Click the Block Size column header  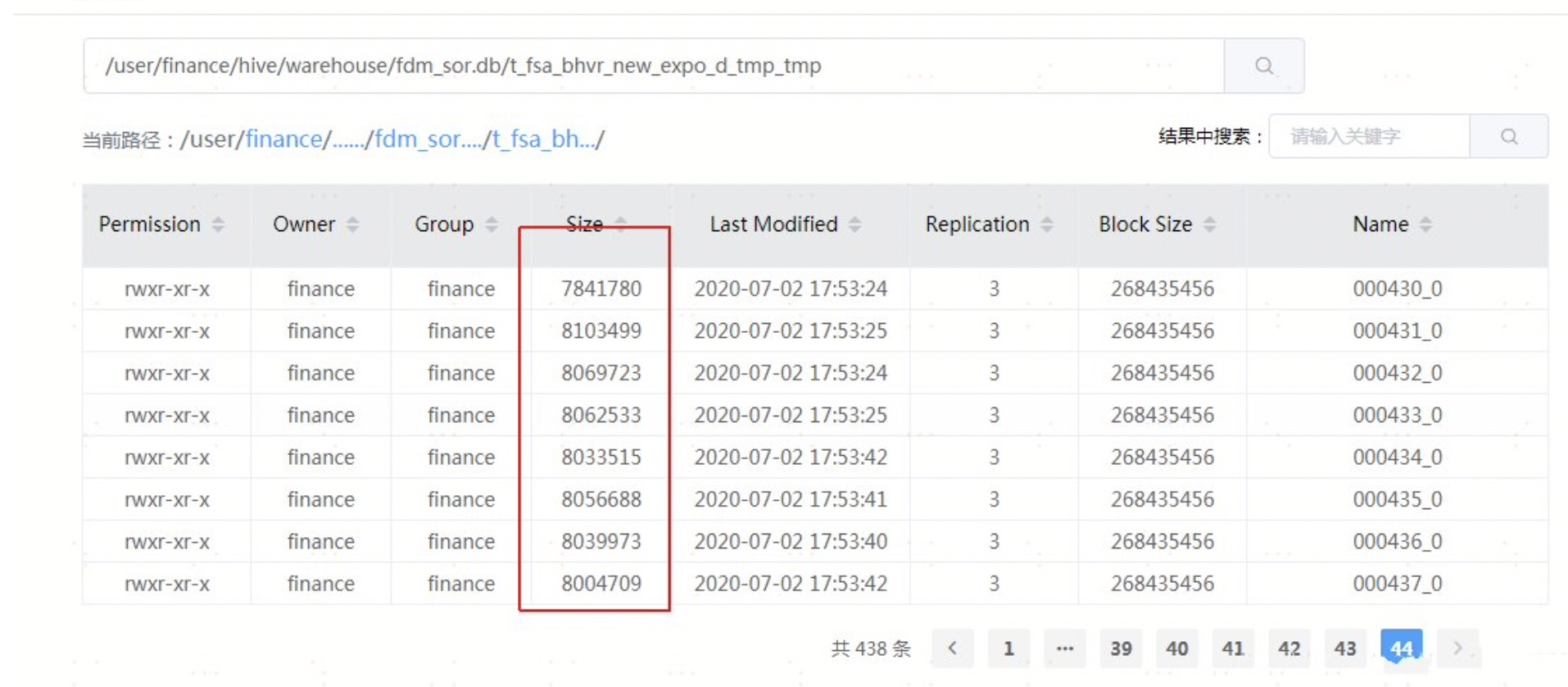click(1162, 225)
